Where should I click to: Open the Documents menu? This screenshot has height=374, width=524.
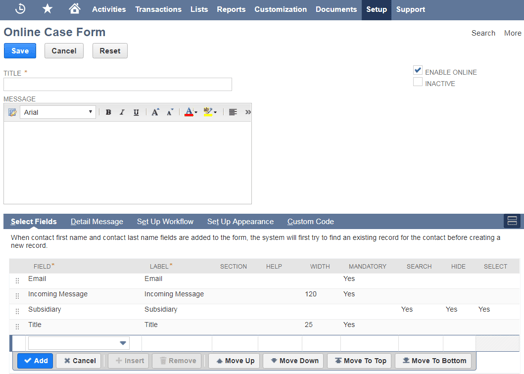click(336, 9)
